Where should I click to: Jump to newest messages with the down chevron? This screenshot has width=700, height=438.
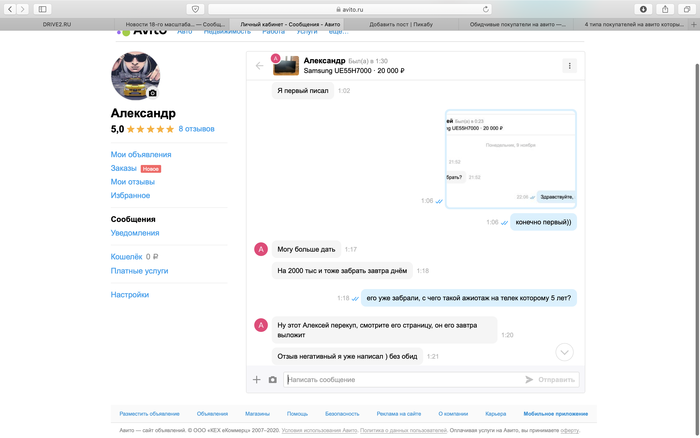(564, 352)
